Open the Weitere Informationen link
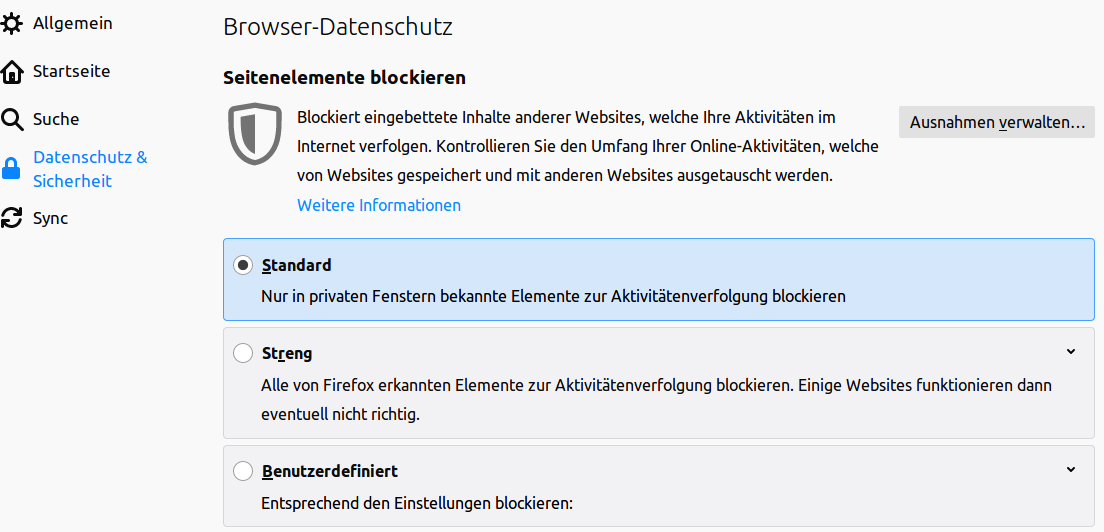The width and height of the screenshot is (1104, 532). point(379,205)
